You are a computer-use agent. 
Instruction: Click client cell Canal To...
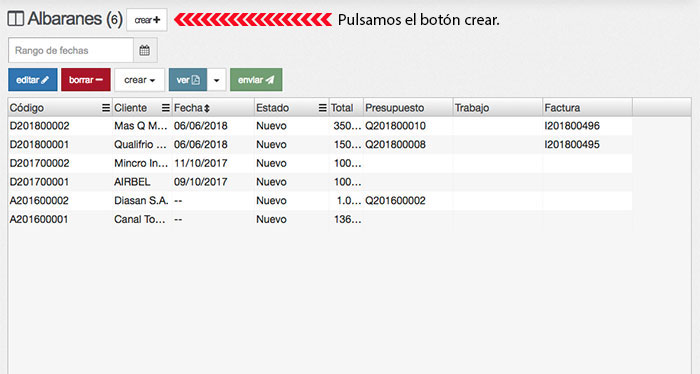click(x=140, y=220)
